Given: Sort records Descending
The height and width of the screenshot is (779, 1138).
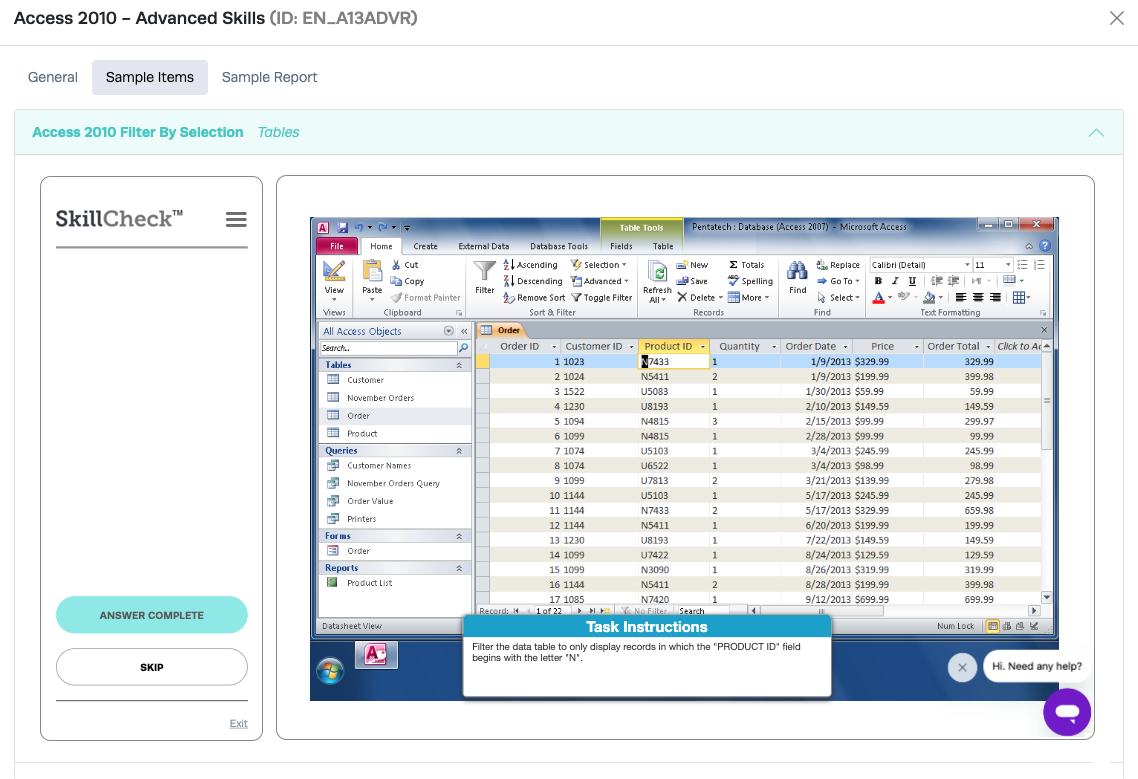Looking at the screenshot, I should coord(533,281).
